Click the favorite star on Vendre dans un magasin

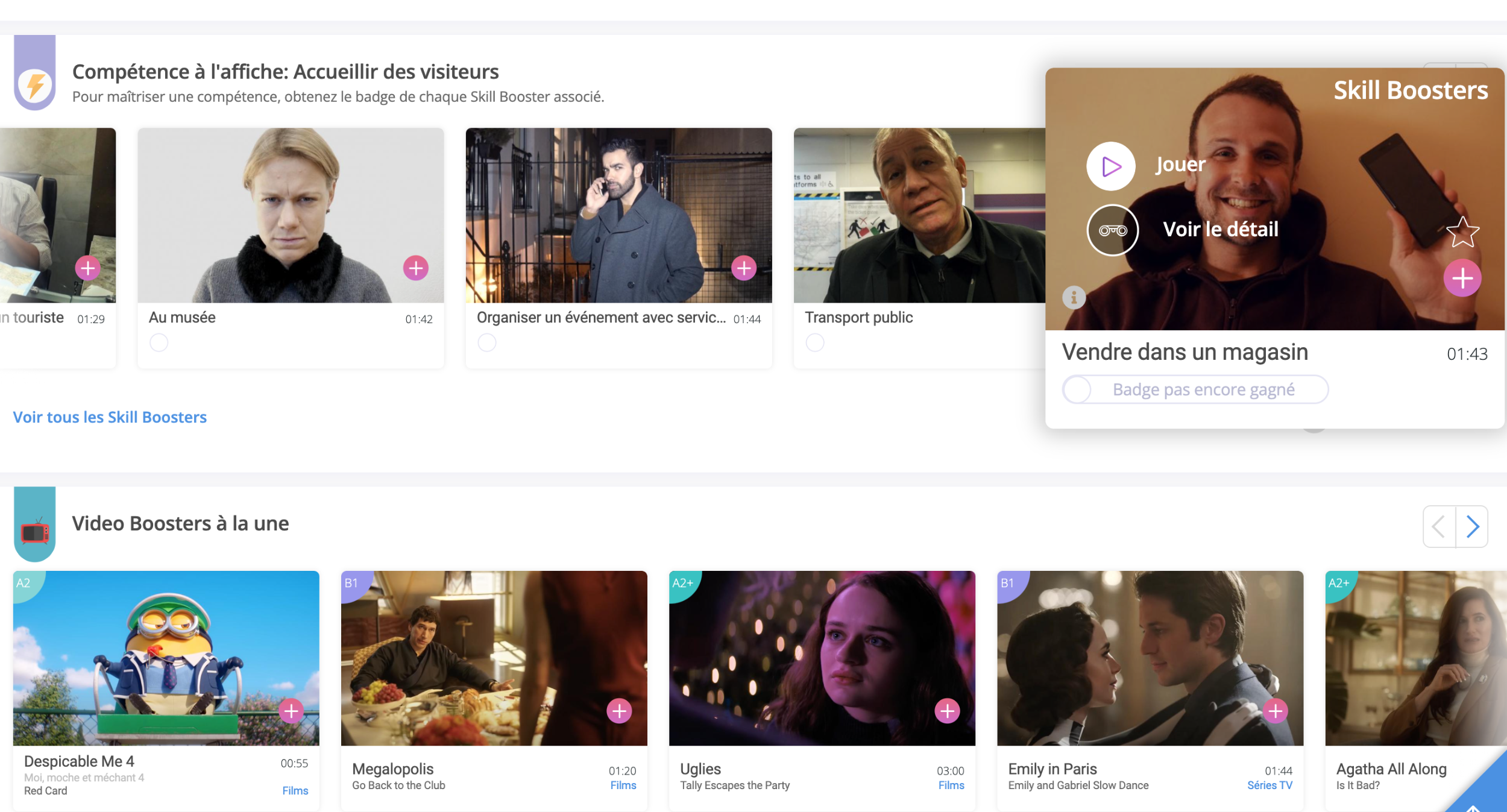(x=1462, y=232)
